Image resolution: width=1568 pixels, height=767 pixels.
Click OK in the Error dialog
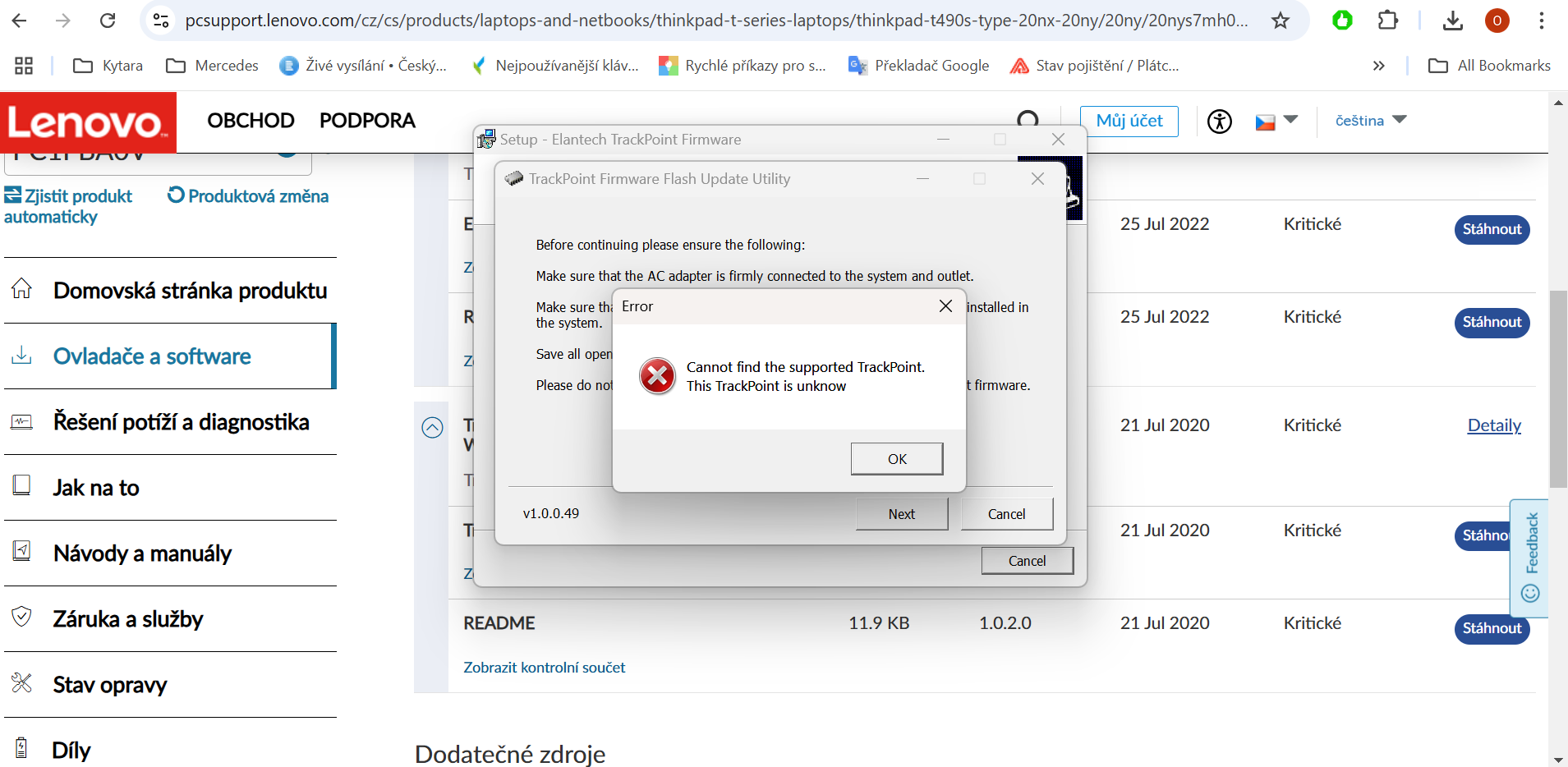tap(896, 459)
